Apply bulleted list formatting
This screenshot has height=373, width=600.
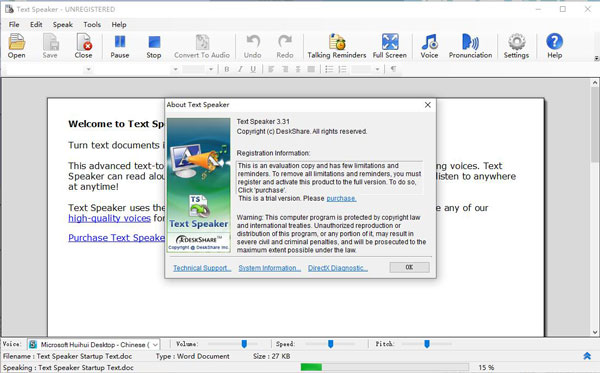coord(329,69)
